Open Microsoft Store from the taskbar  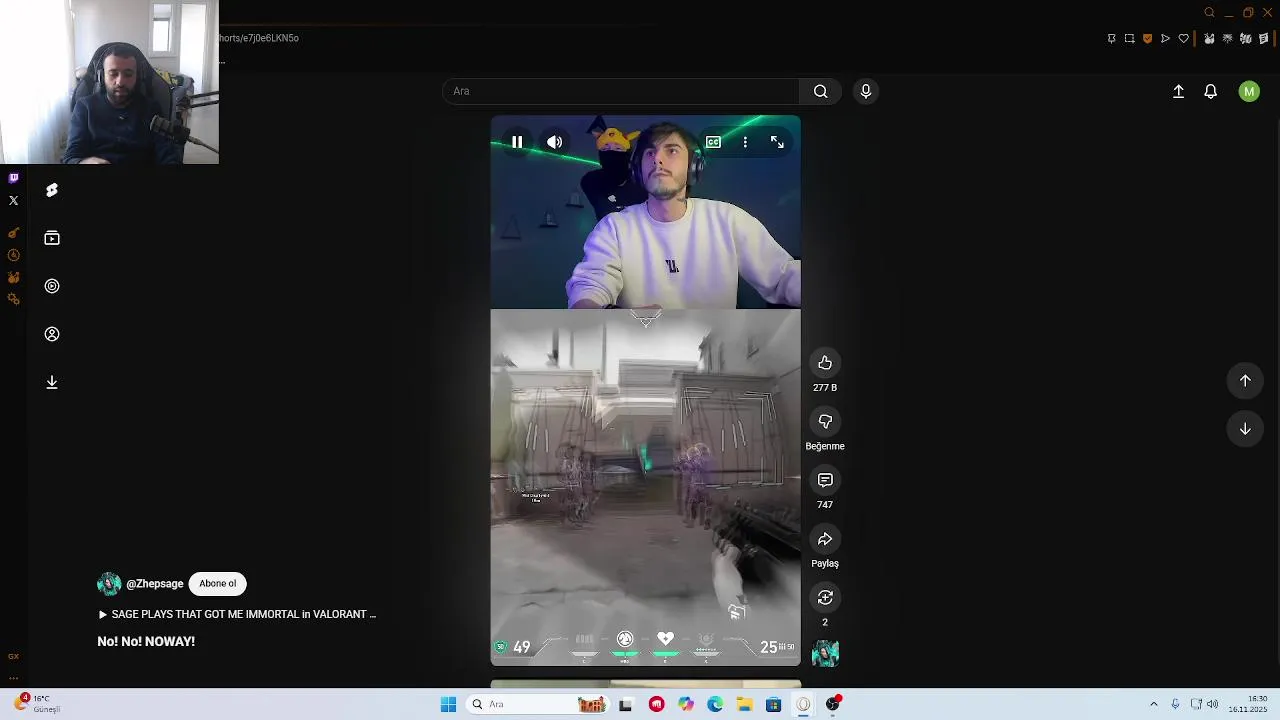coord(773,704)
